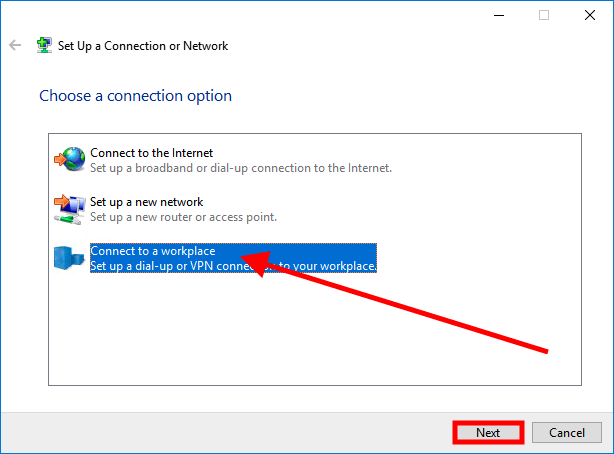
Task: Click the Choose a connection option heading
Action: tap(135, 96)
